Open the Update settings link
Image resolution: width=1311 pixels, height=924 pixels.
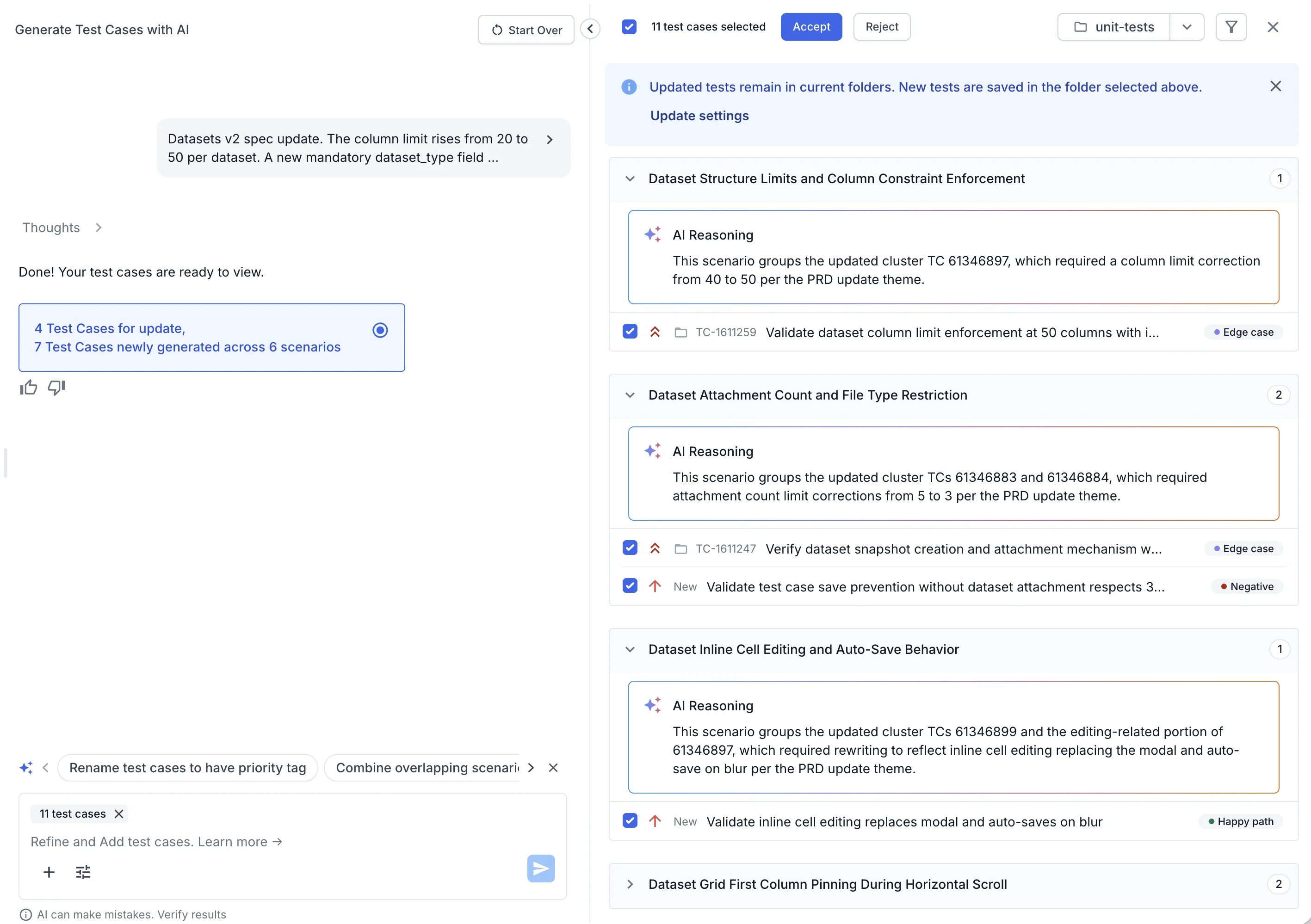tap(699, 116)
